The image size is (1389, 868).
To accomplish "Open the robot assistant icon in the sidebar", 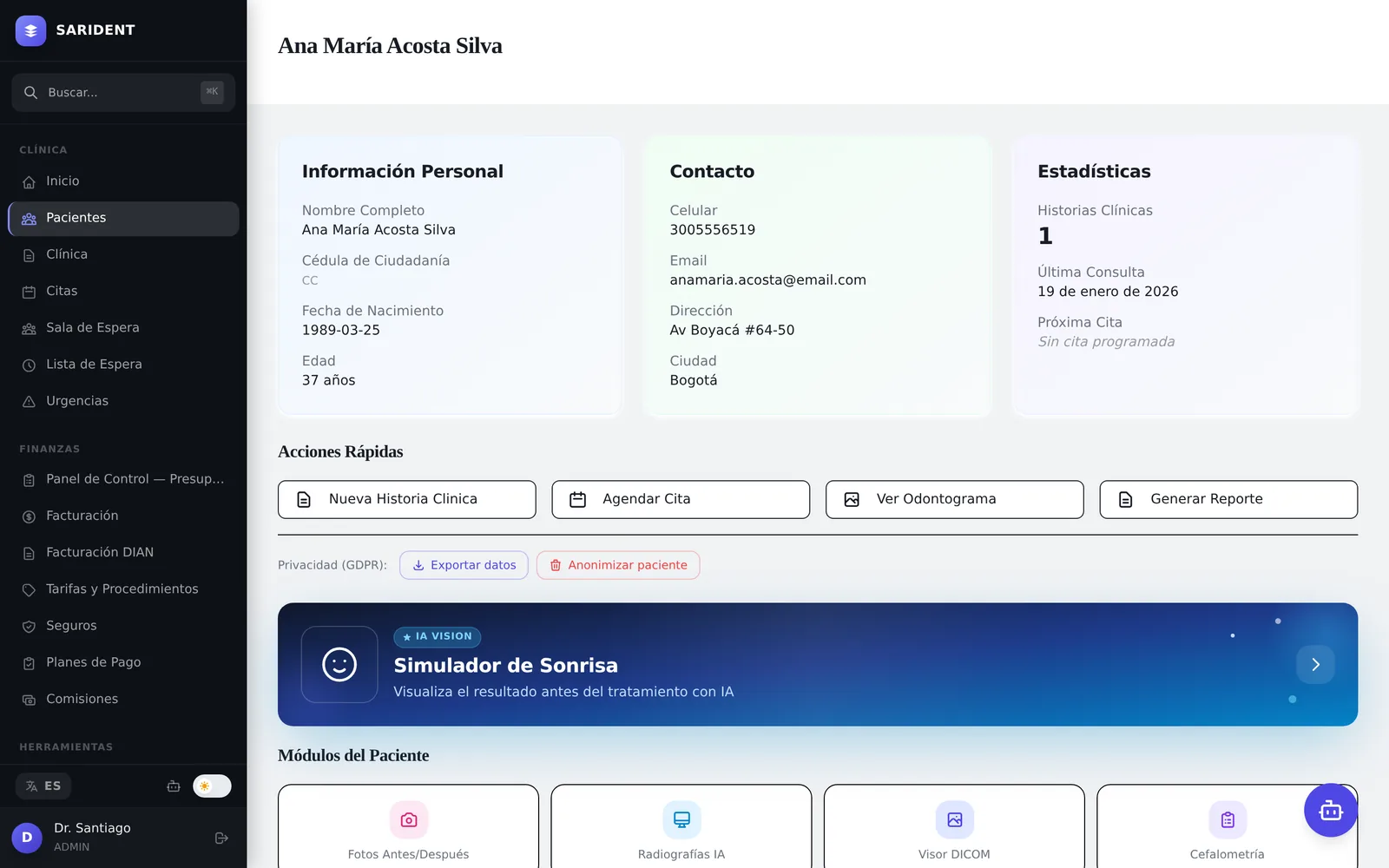I will [x=174, y=786].
